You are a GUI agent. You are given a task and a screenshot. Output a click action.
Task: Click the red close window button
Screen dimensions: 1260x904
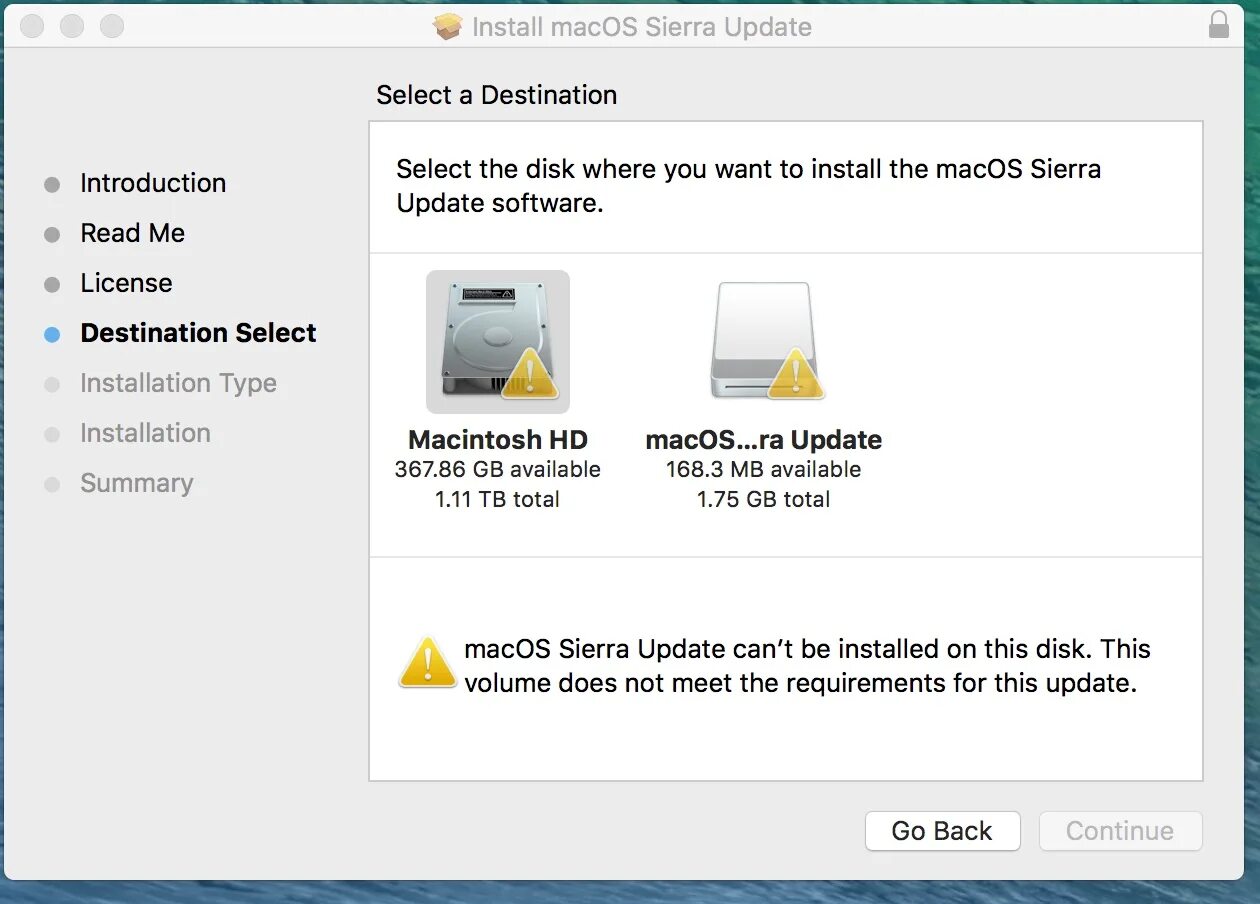pyautogui.click(x=32, y=26)
